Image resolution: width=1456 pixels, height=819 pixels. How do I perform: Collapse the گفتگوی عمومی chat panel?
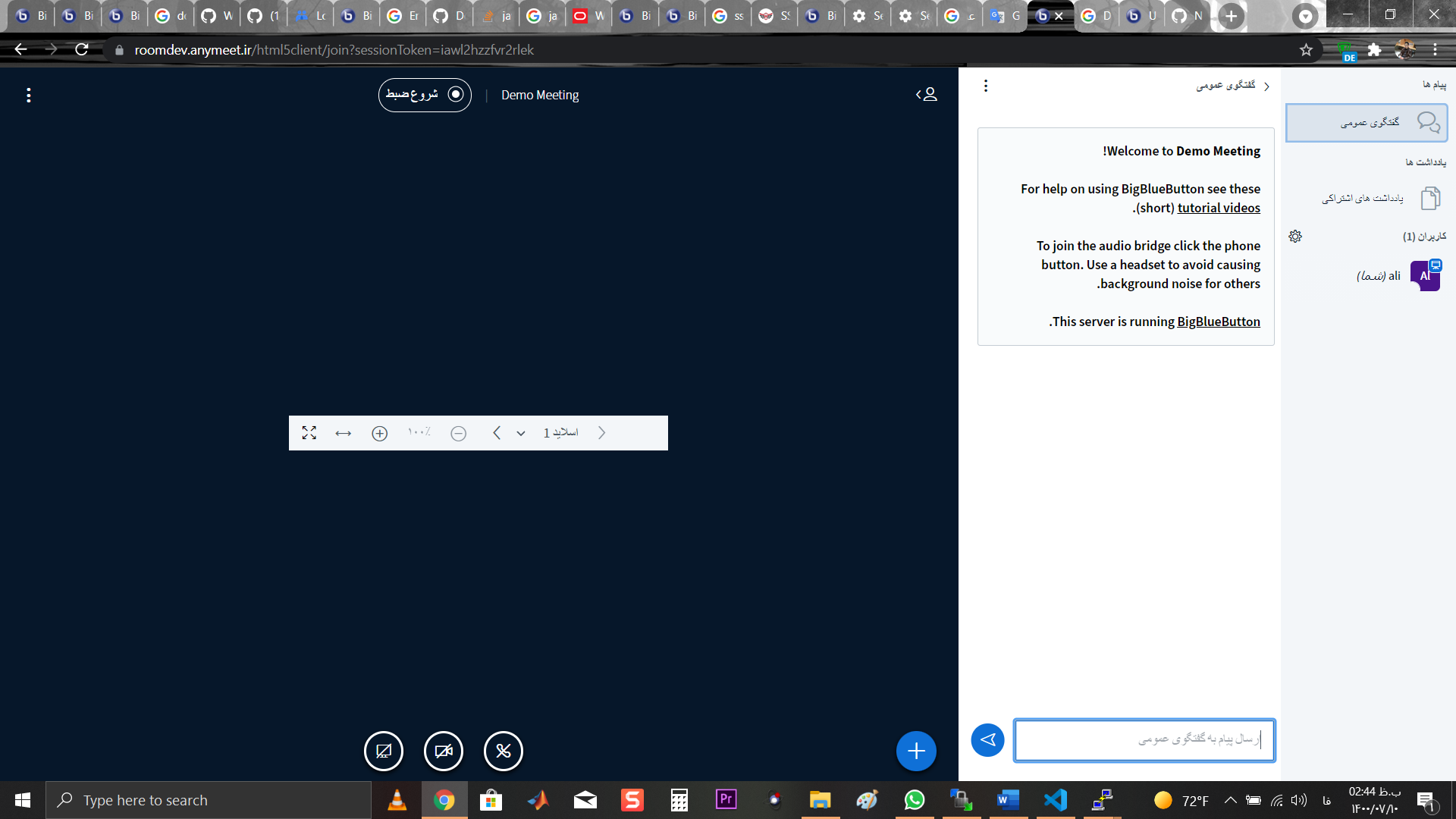pos(1266,86)
